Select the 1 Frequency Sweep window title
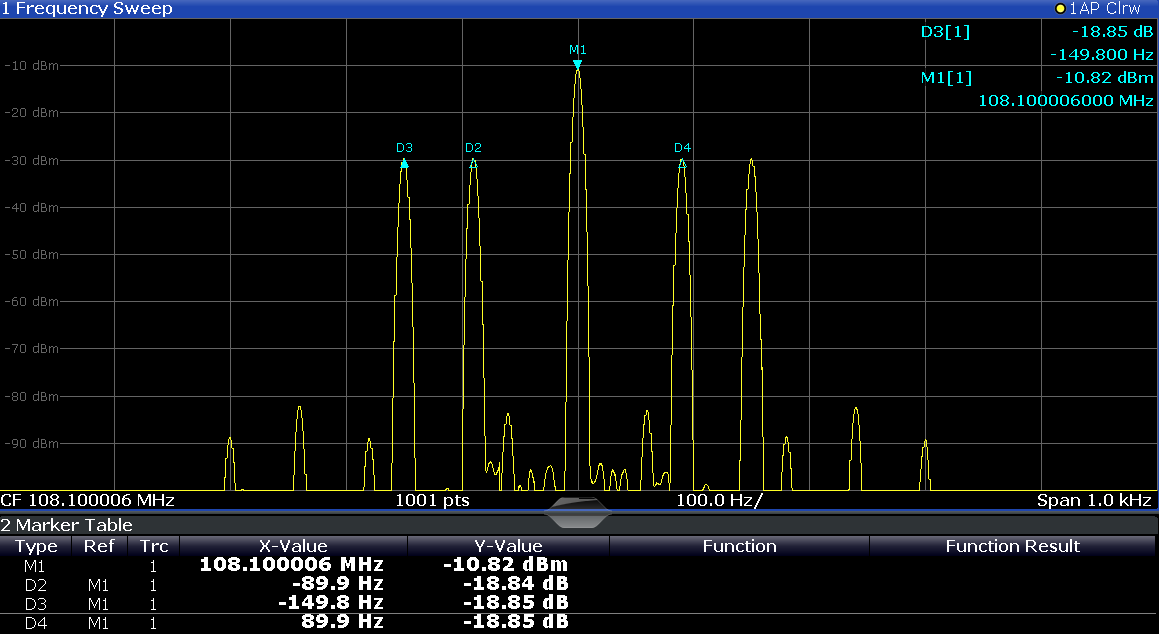This screenshot has height=634, width=1159. pos(87,9)
